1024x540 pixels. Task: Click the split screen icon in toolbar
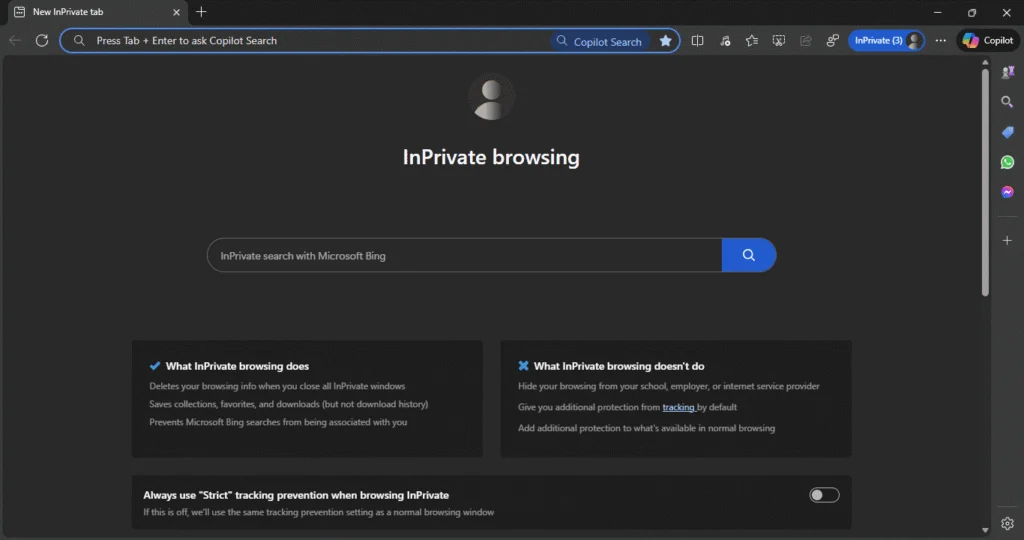coord(698,41)
